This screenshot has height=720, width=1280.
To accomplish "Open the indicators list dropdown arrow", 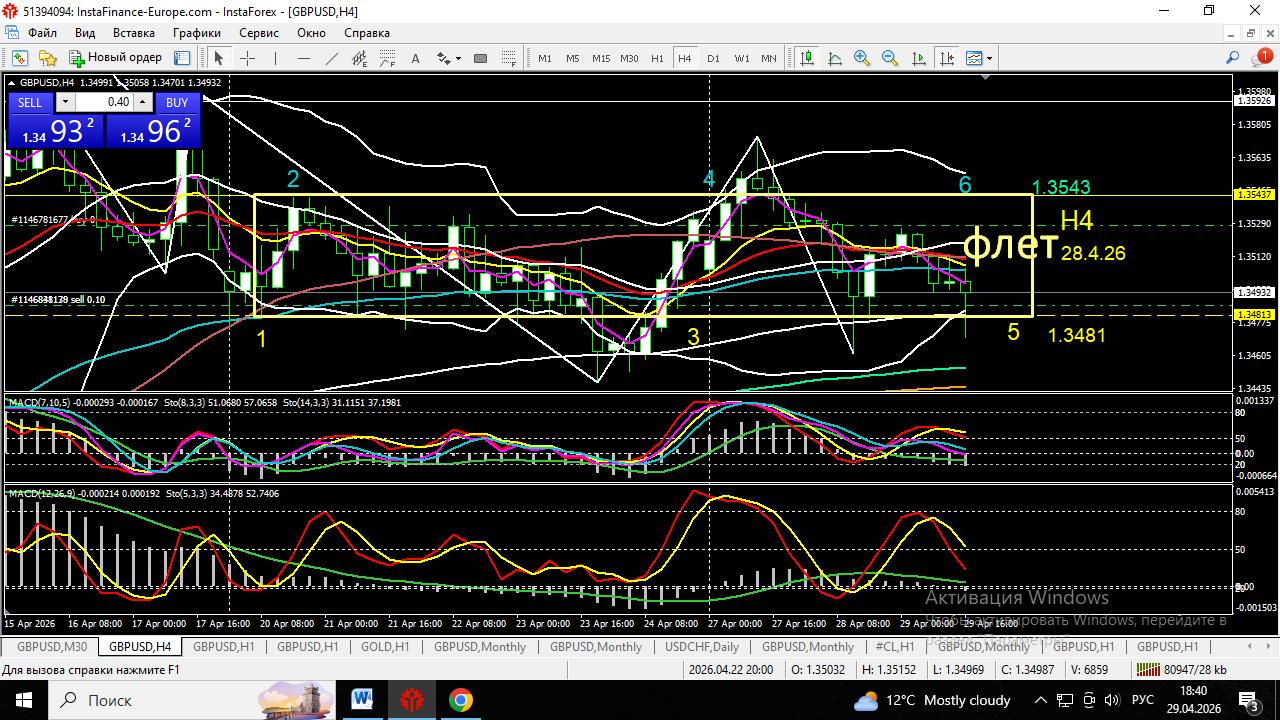I will tap(990, 58).
